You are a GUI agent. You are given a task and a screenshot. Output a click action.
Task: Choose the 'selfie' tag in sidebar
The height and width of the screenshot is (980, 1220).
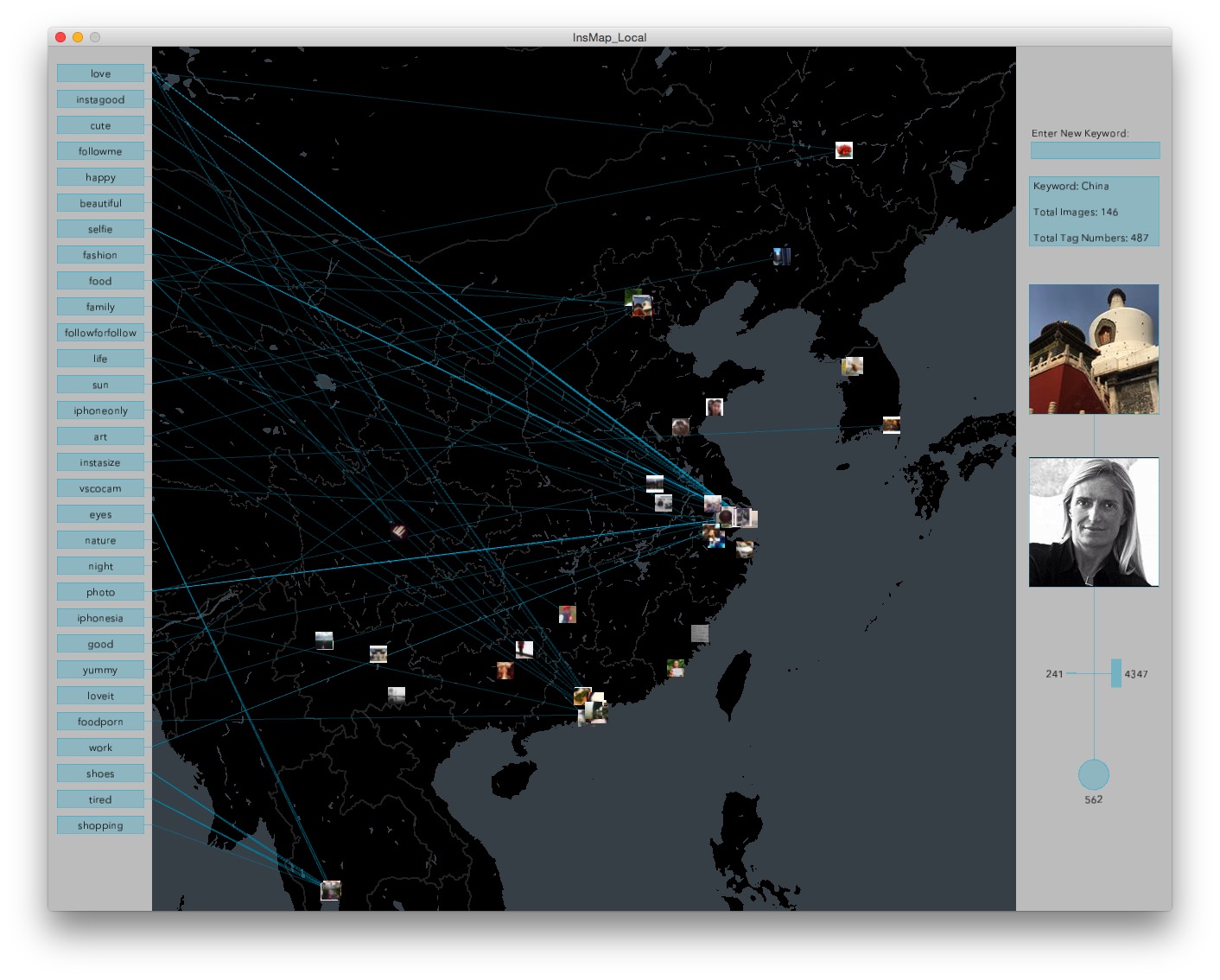[x=100, y=229]
